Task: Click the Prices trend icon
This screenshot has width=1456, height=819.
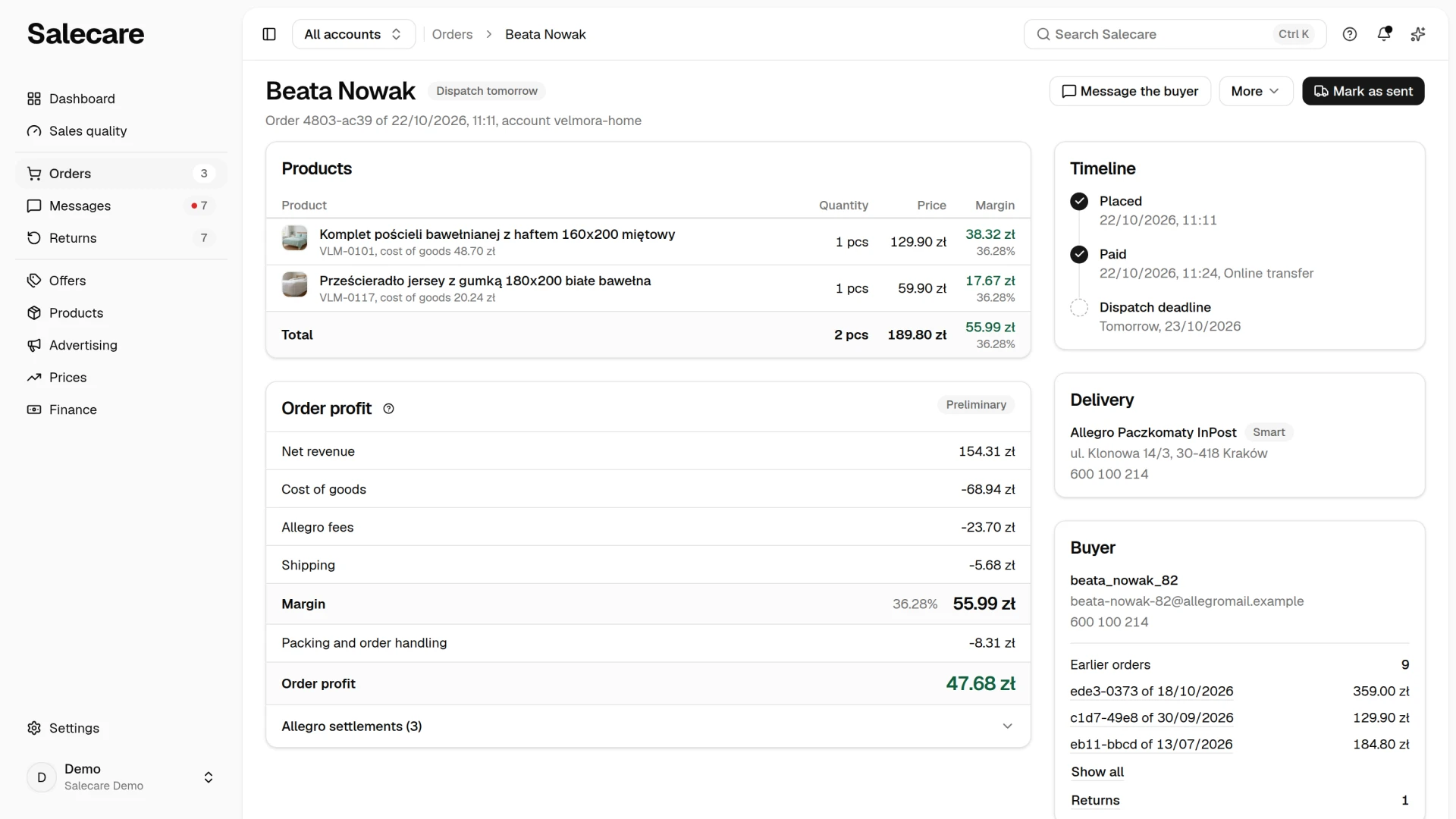Action: coord(34,378)
